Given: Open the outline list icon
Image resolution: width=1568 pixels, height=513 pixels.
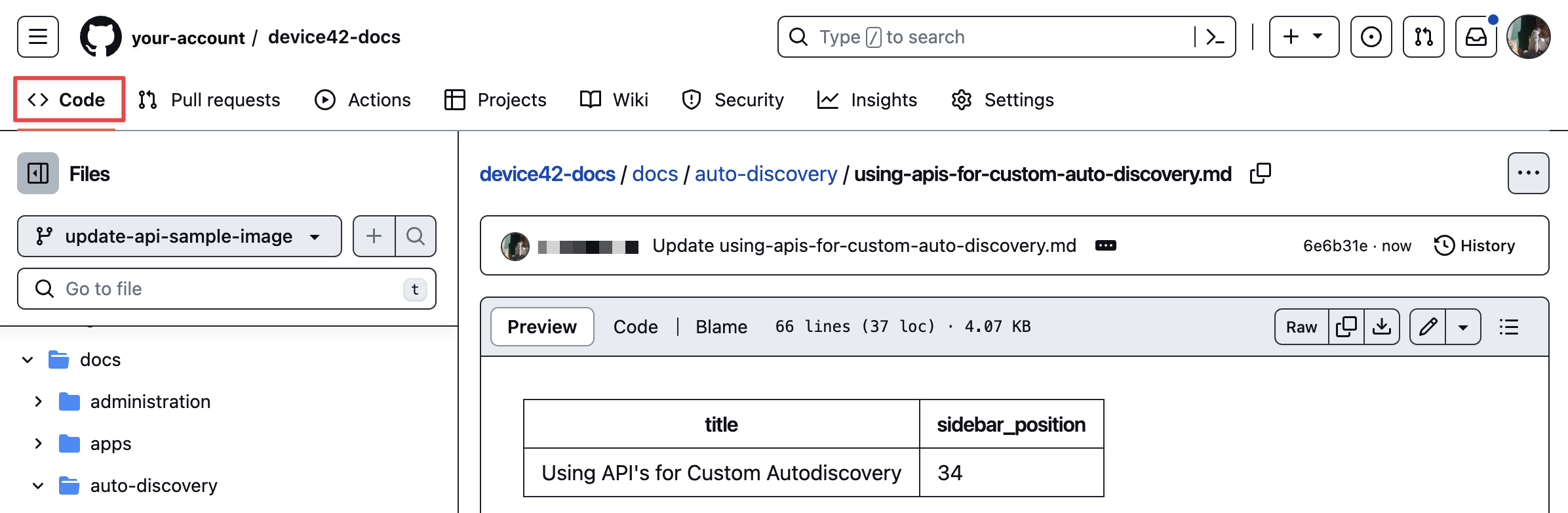Looking at the screenshot, I should point(1508,327).
